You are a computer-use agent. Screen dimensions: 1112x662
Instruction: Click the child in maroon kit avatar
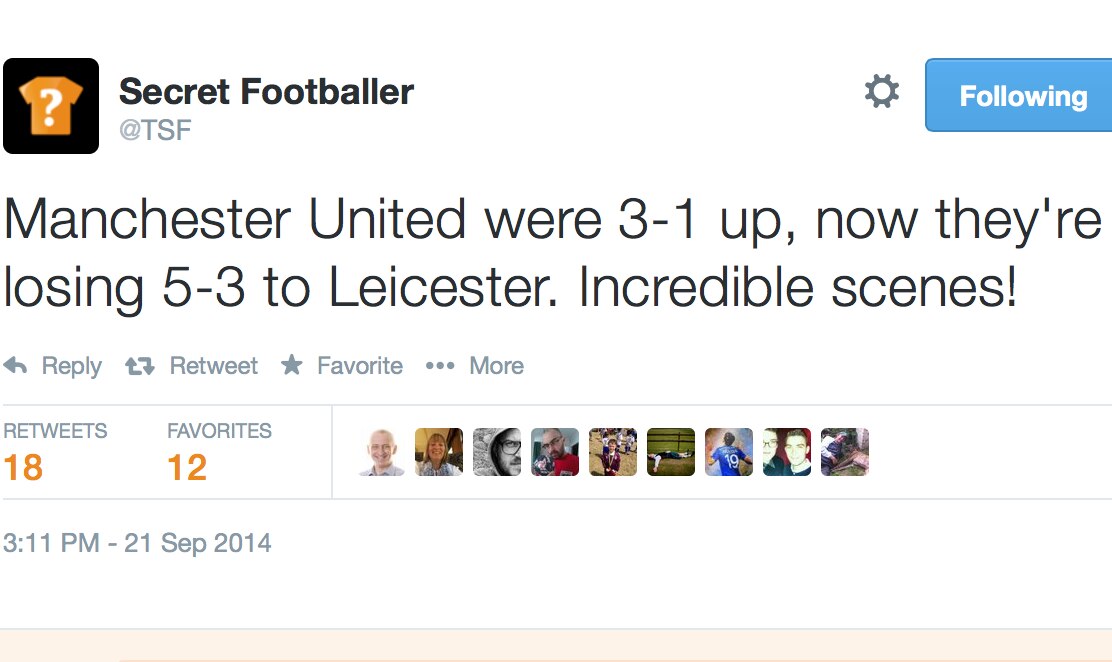[x=613, y=452]
